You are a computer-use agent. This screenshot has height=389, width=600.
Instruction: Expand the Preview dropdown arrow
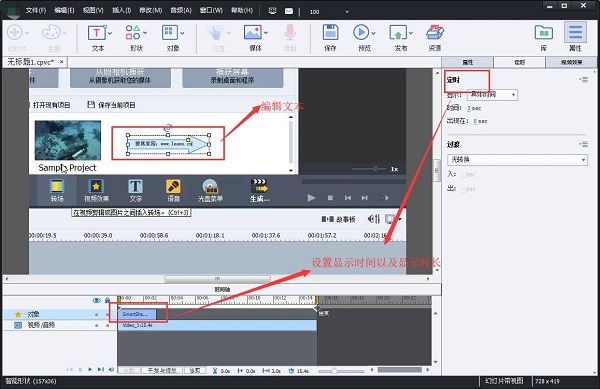click(373, 33)
